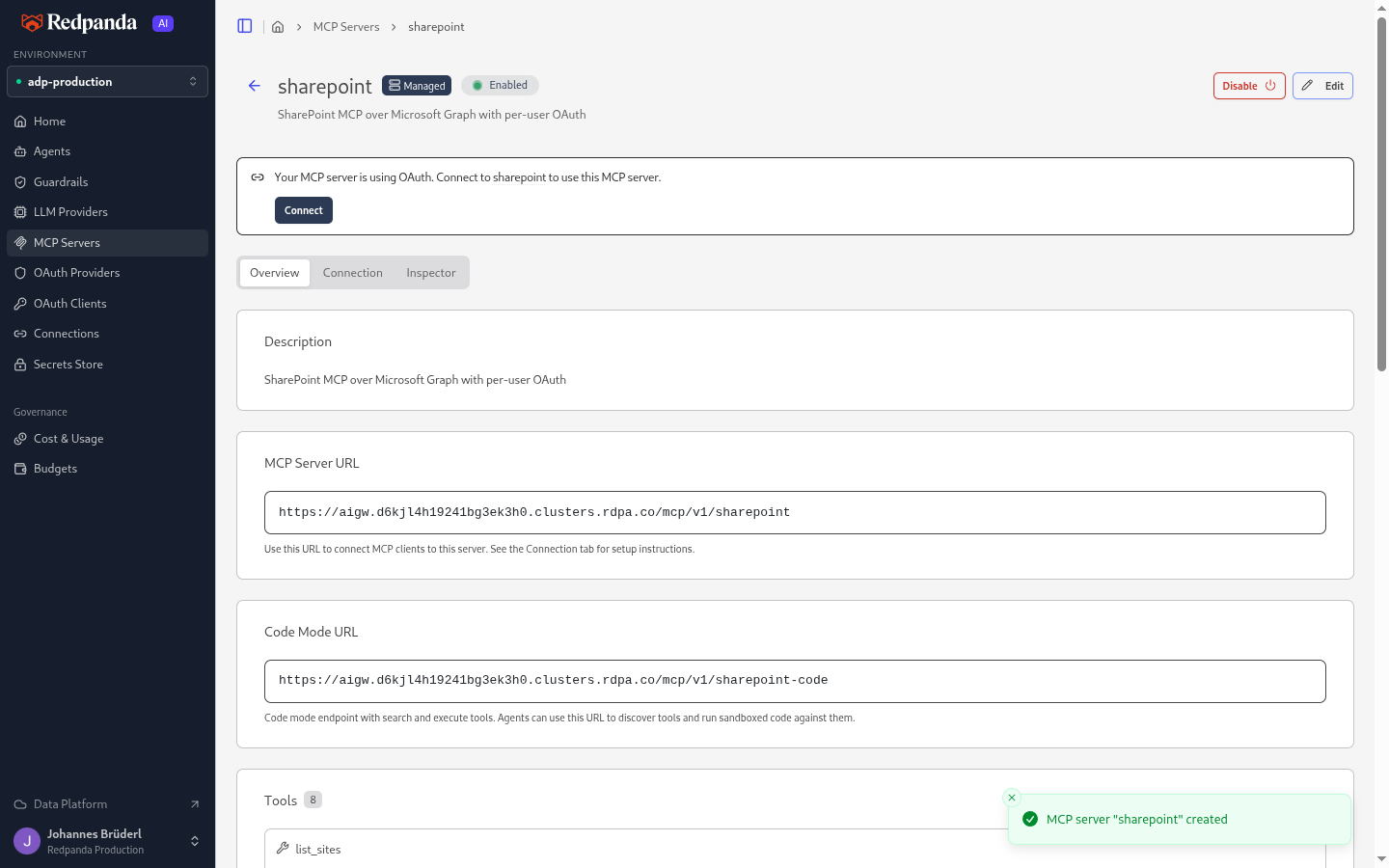
Task: Click the sharepoint breadcrumb text
Action: pos(436,27)
